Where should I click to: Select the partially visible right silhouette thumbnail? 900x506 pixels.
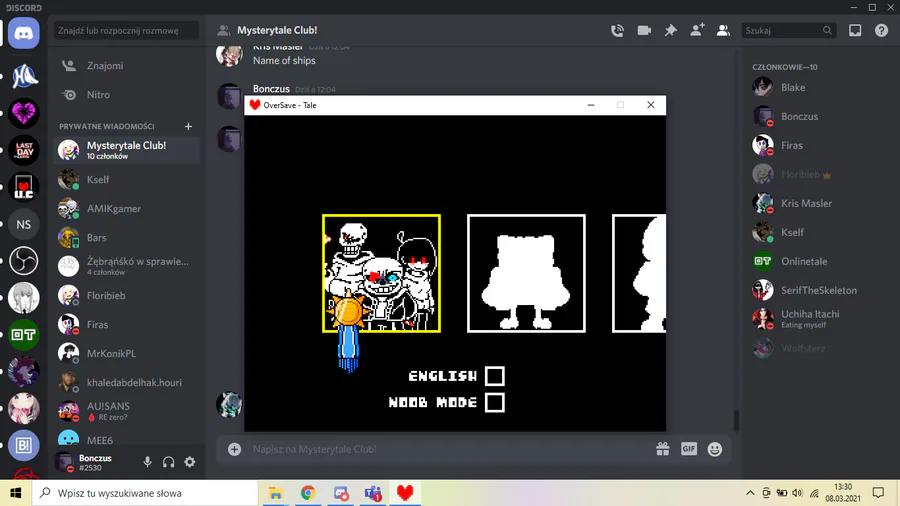(639, 274)
